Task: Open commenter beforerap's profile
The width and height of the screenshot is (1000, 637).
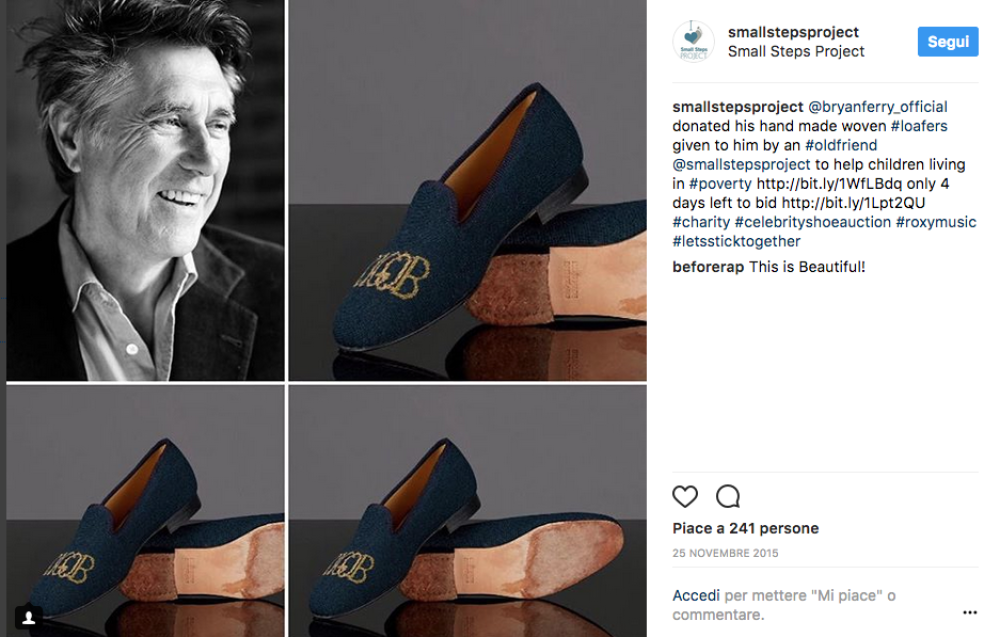Action: [708, 267]
